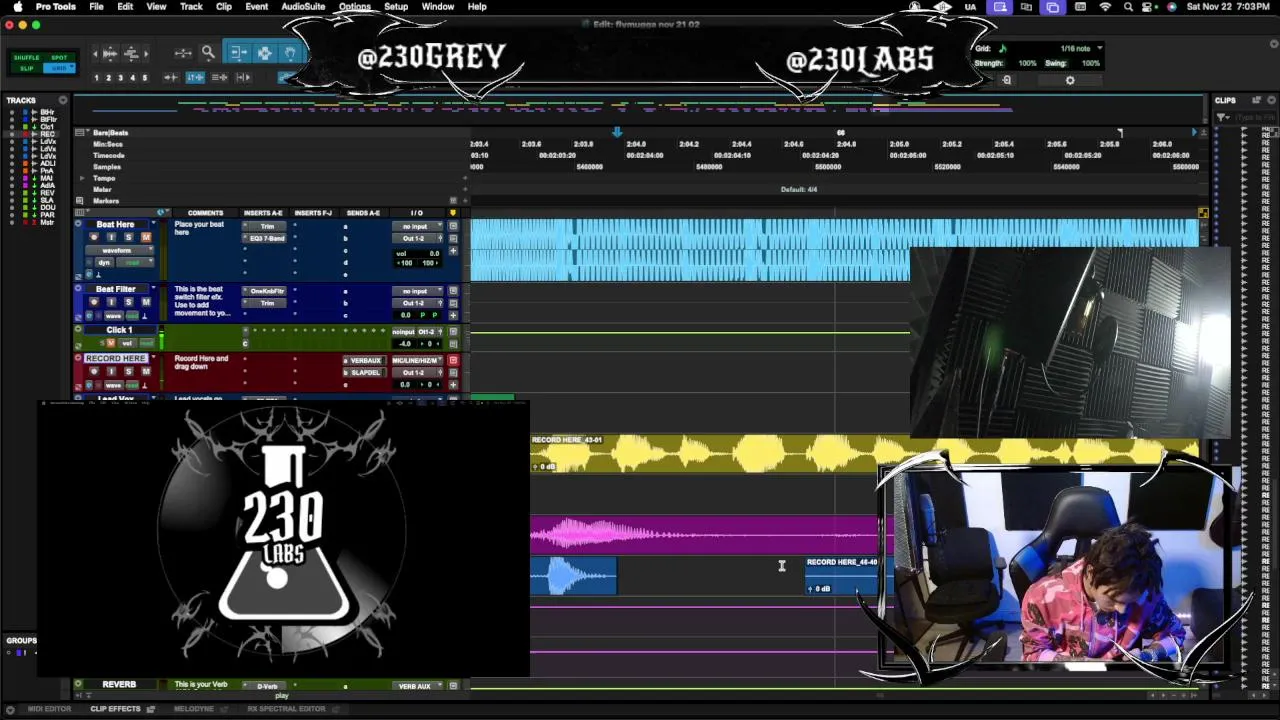Open Spotlight search in menu bar
Screen dimensions: 1280x720
(x=1128, y=7)
